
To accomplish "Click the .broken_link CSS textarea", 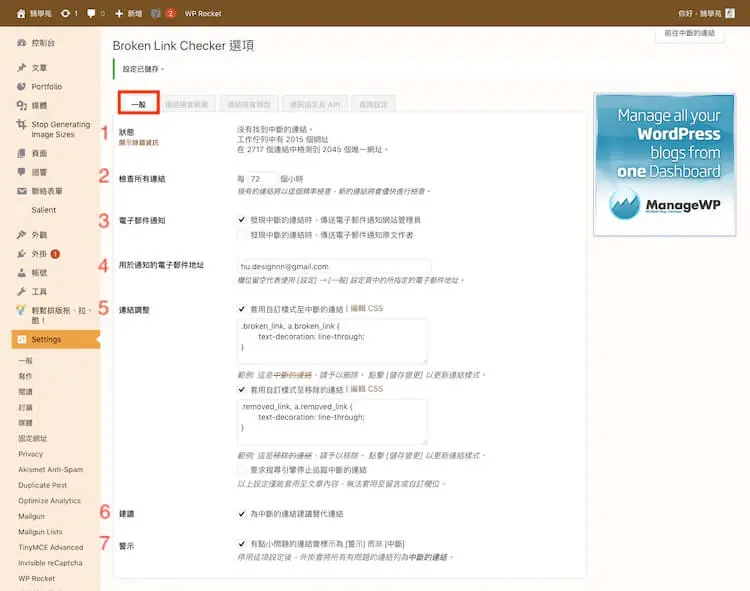I will (x=332, y=341).
